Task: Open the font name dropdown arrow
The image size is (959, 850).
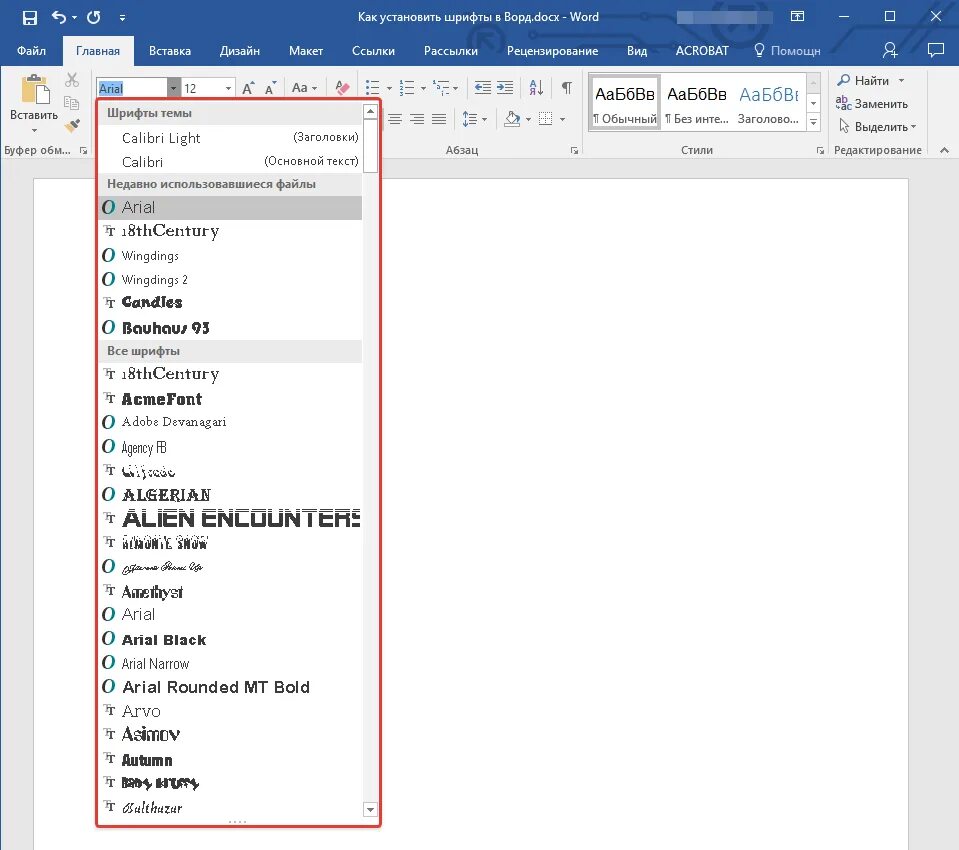Action: click(x=174, y=89)
